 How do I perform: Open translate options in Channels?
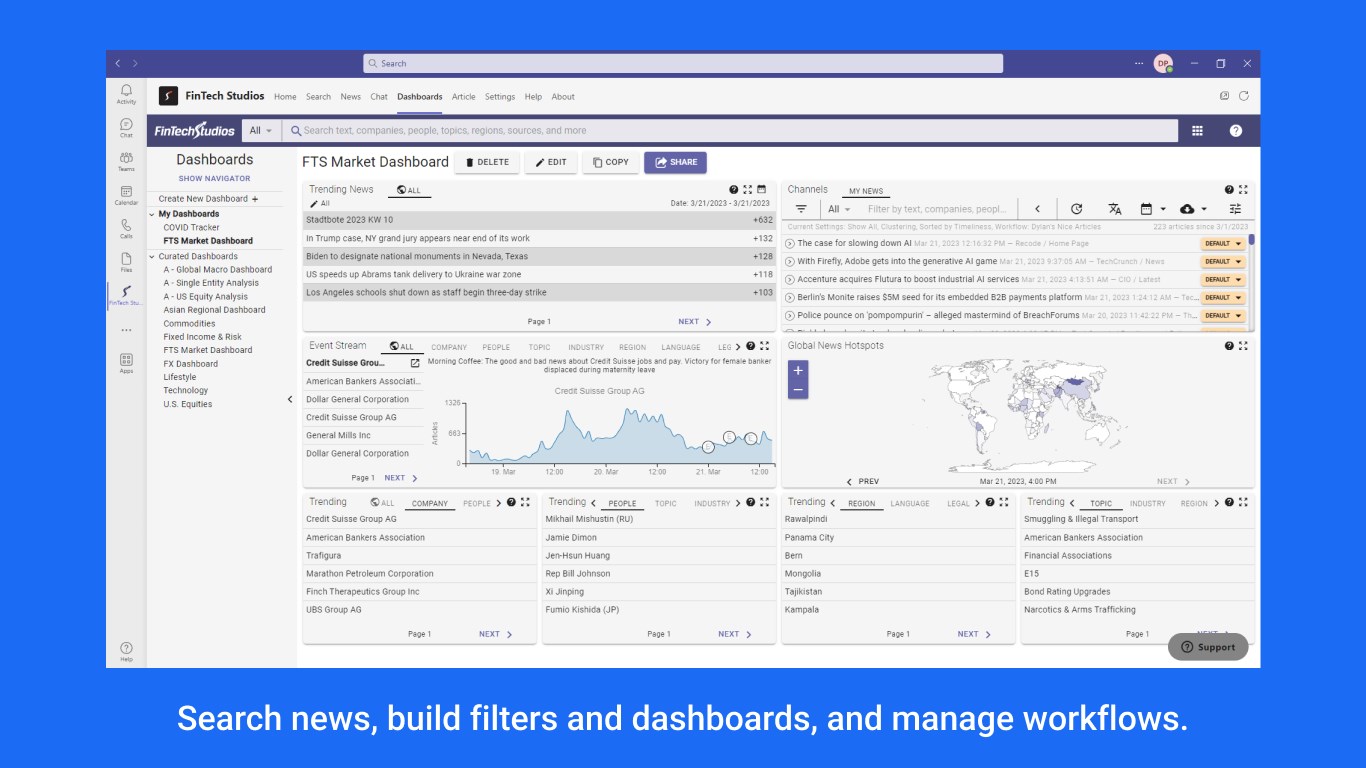pos(1115,209)
